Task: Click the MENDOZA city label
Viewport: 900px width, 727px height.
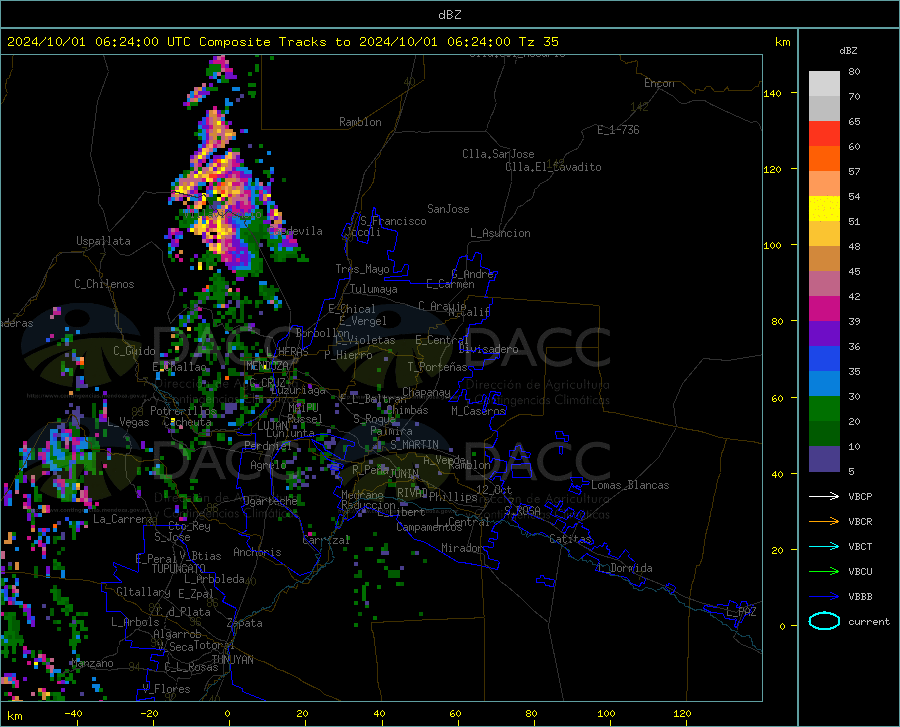Action: 266,366
